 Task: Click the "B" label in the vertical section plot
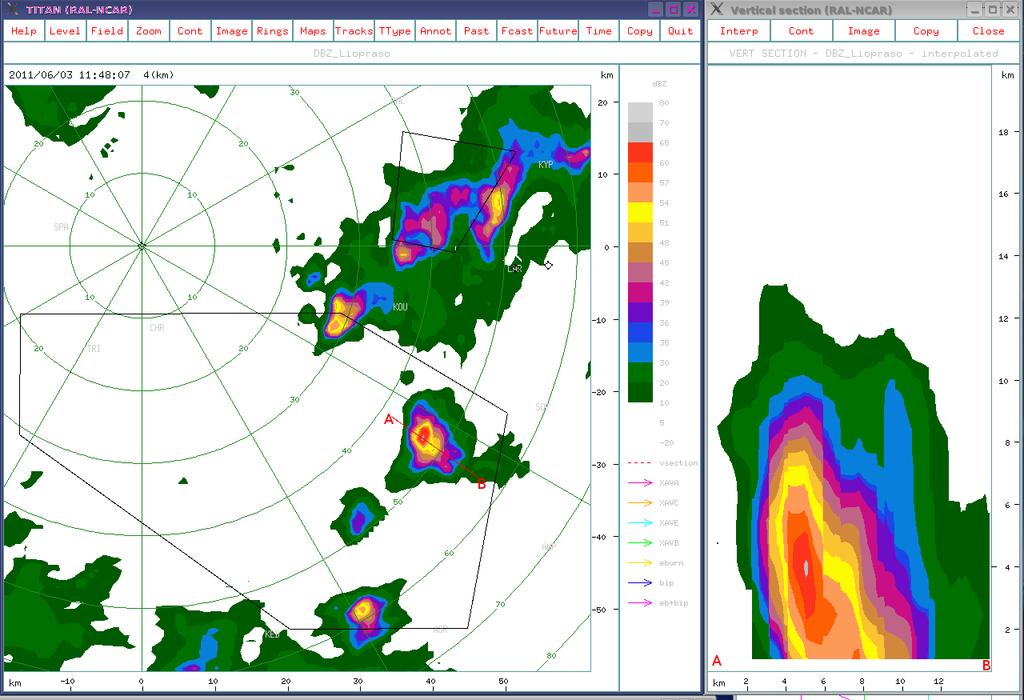pos(986,665)
